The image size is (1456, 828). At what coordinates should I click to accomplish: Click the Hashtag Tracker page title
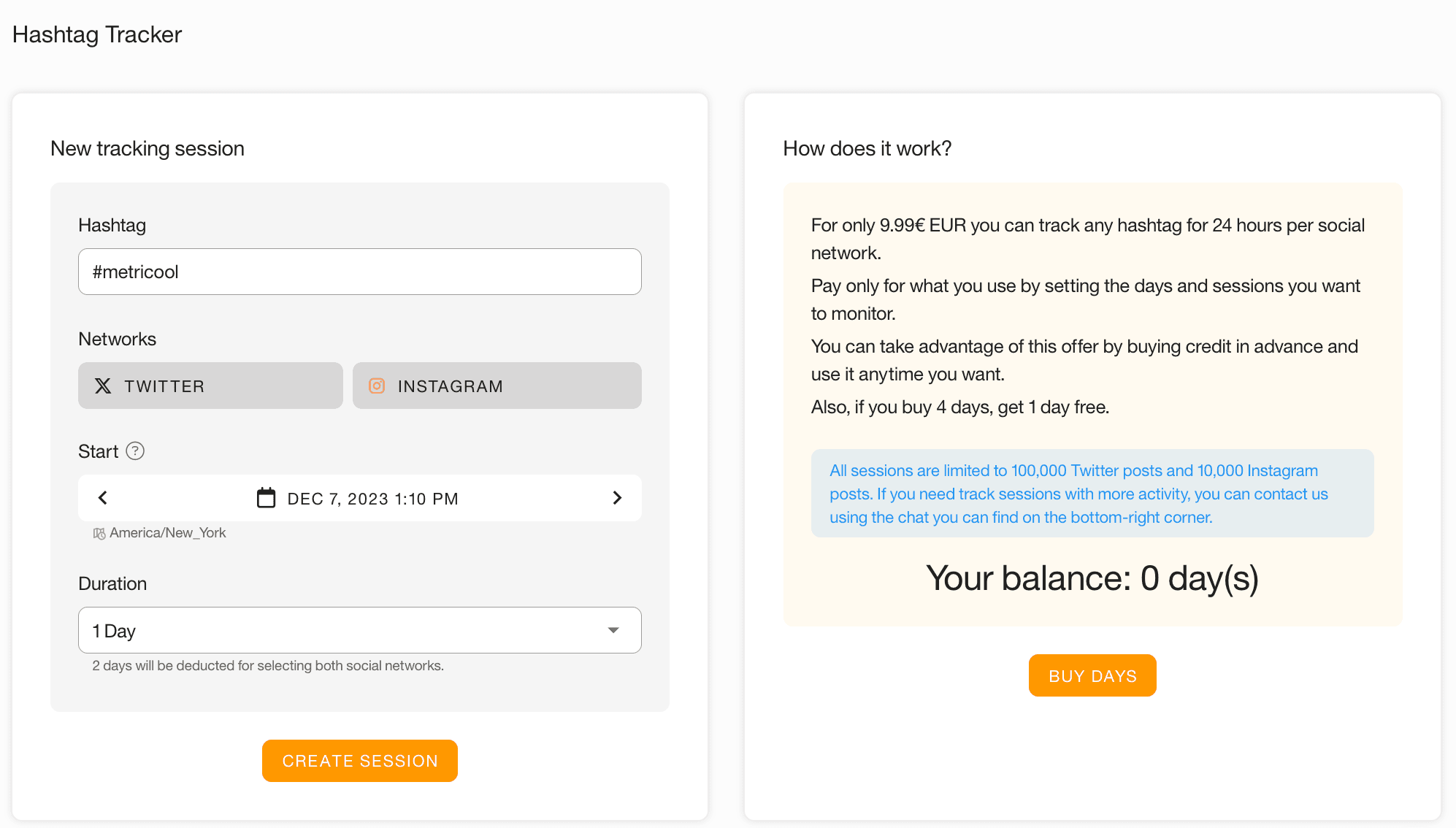(x=97, y=34)
